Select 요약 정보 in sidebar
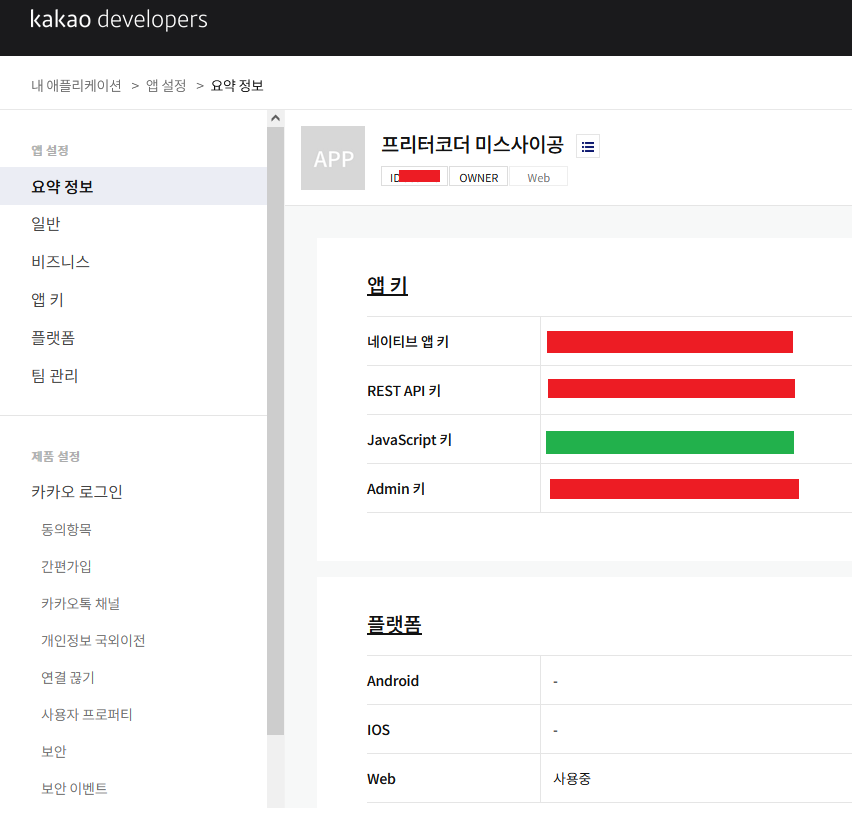The width and height of the screenshot is (852, 834). [x=133, y=186]
